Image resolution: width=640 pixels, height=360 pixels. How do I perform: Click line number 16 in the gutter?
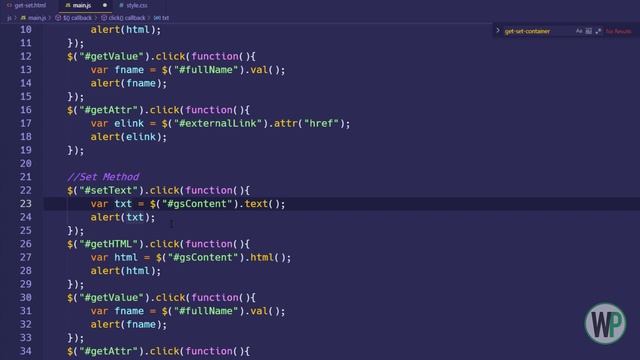26,110
